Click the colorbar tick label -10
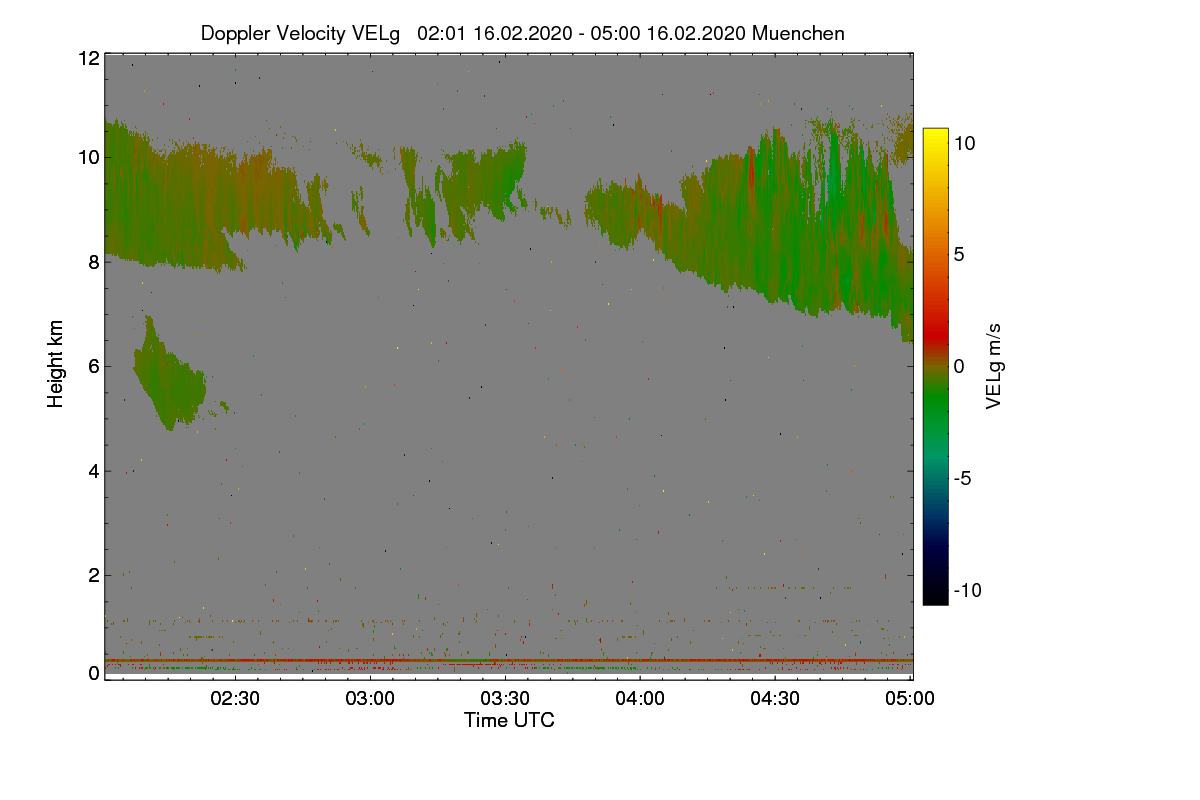The height and width of the screenshot is (800, 1200). pos(967,591)
